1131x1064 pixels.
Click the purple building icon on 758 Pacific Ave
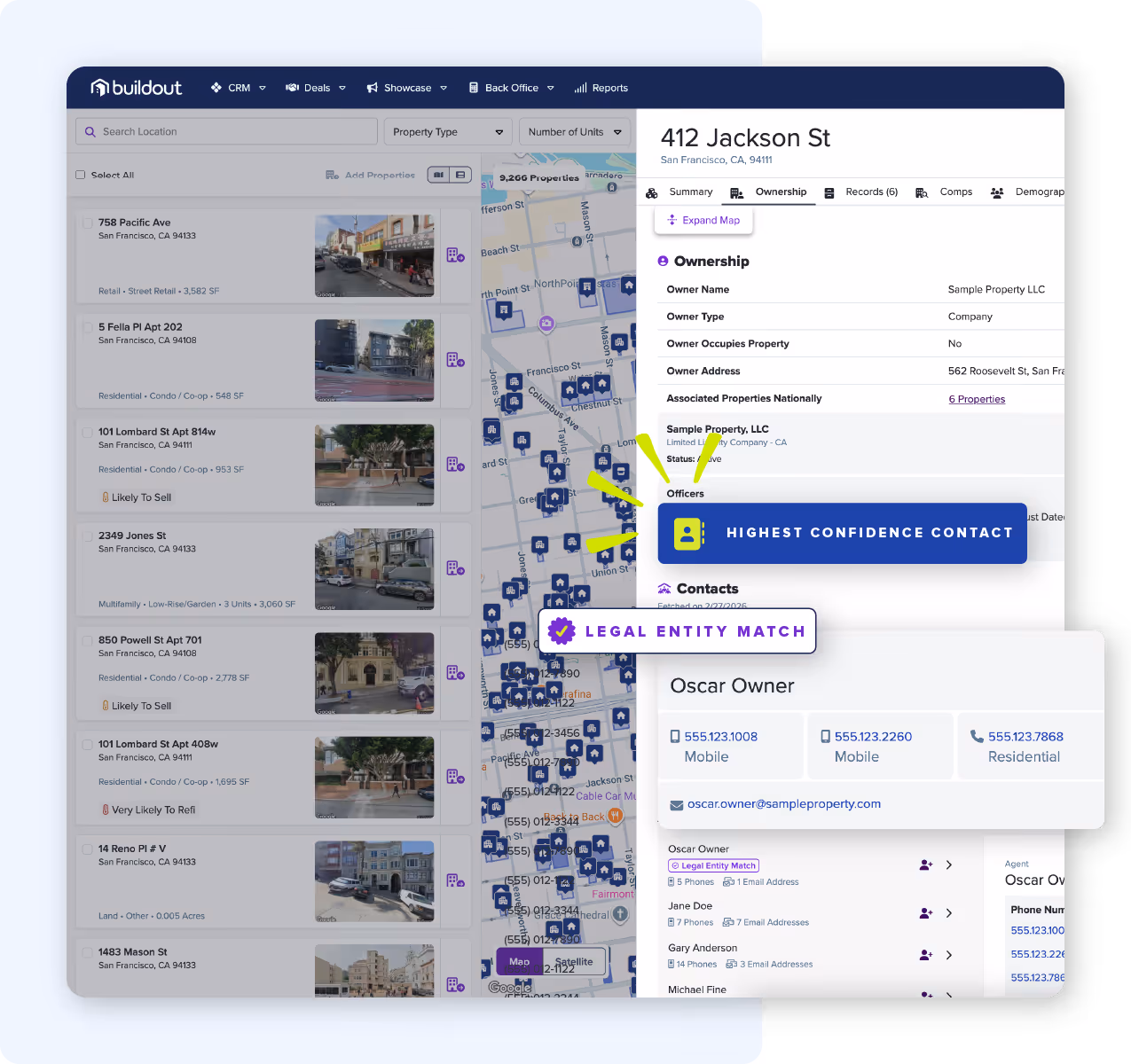pyautogui.click(x=455, y=256)
